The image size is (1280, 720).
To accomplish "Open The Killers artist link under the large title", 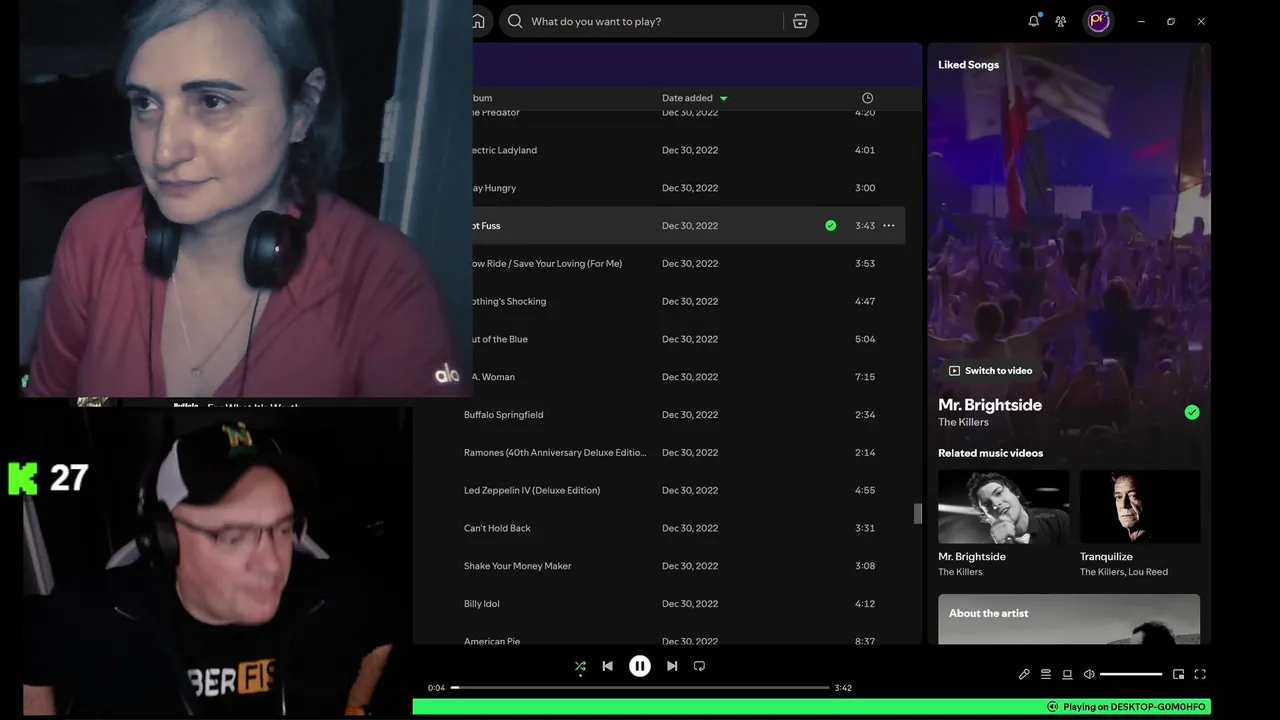I will tap(963, 422).
